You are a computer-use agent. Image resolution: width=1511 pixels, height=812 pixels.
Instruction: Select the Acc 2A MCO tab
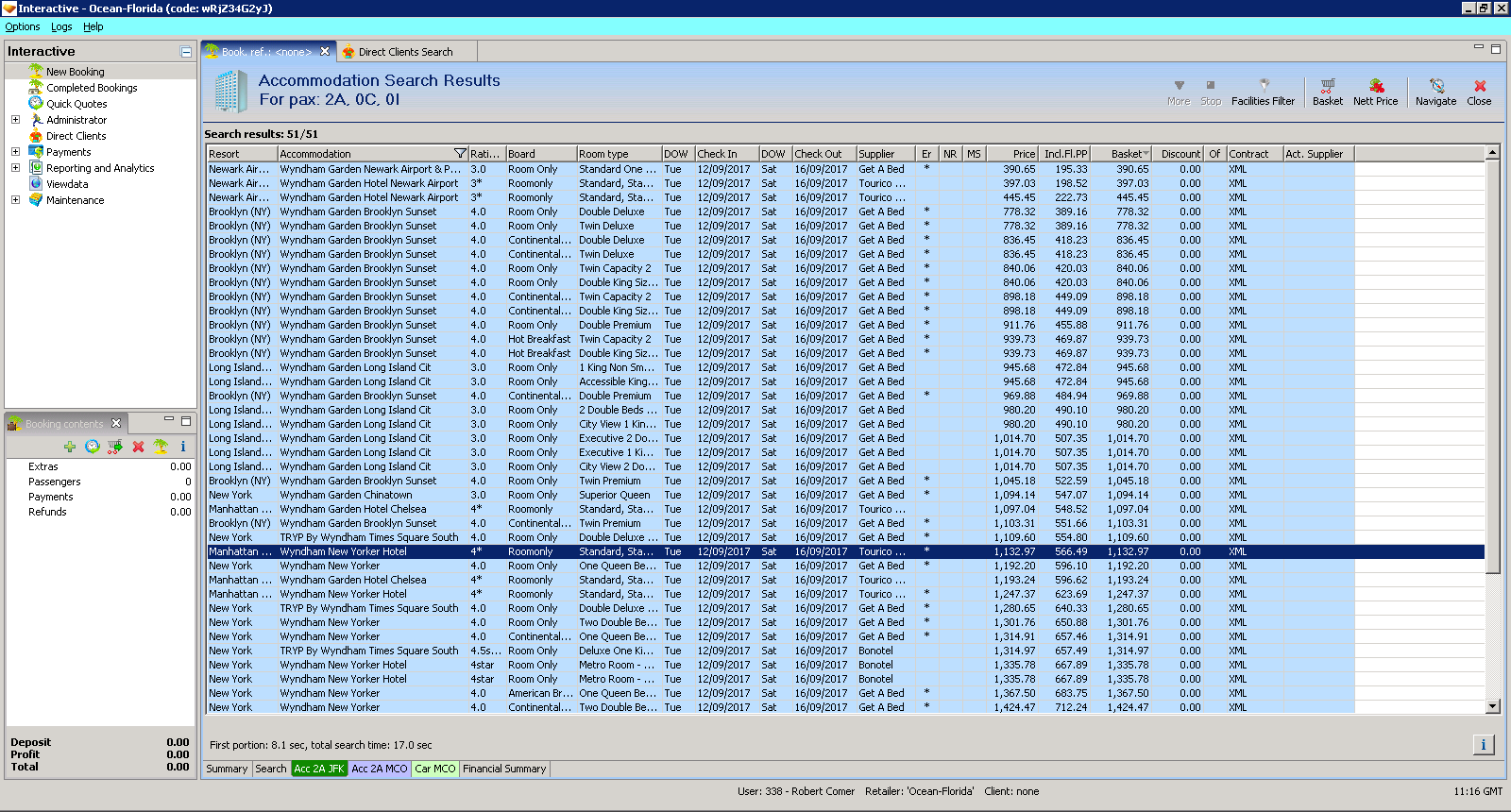(380, 769)
